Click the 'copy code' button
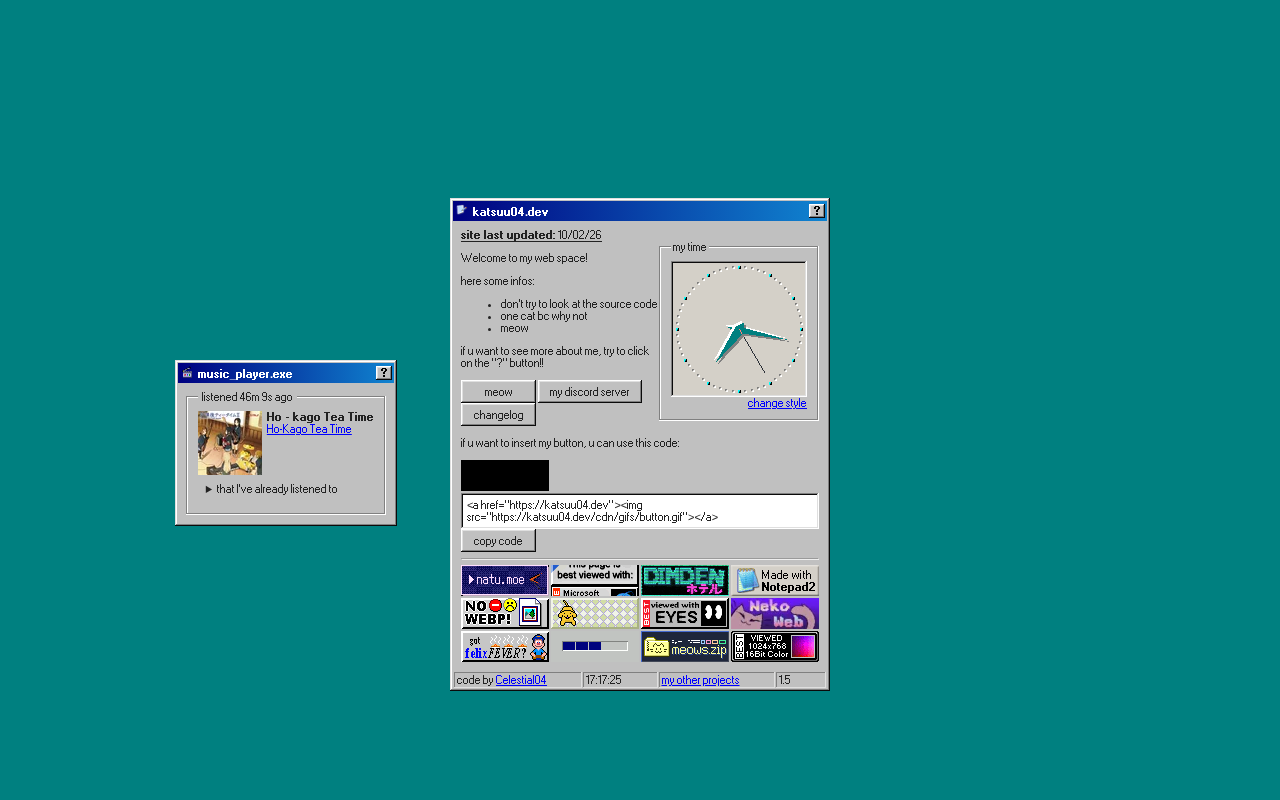The width and height of the screenshot is (1280, 800). coord(498,541)
